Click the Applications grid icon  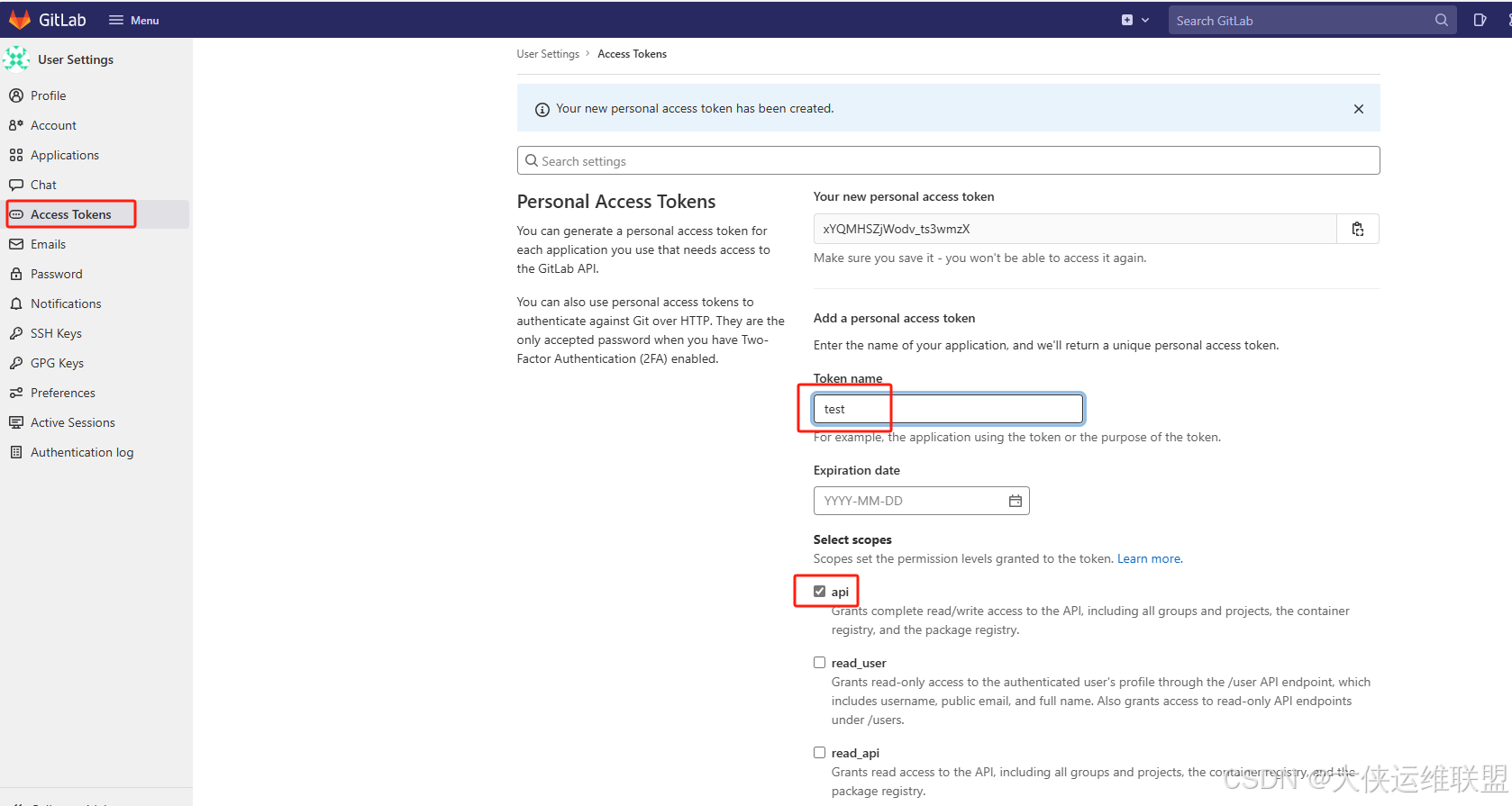[x=16, y=155]
